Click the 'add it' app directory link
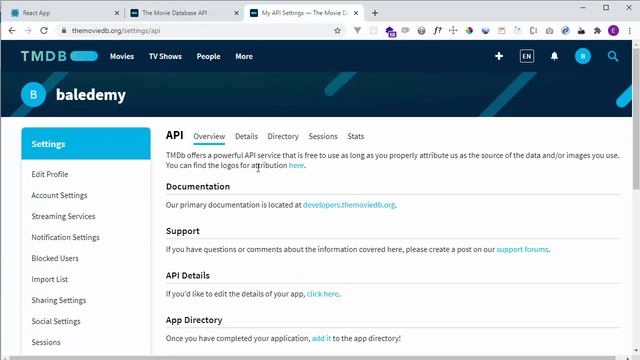Screen dimensions: 640x360 click(x=321, y=338)
